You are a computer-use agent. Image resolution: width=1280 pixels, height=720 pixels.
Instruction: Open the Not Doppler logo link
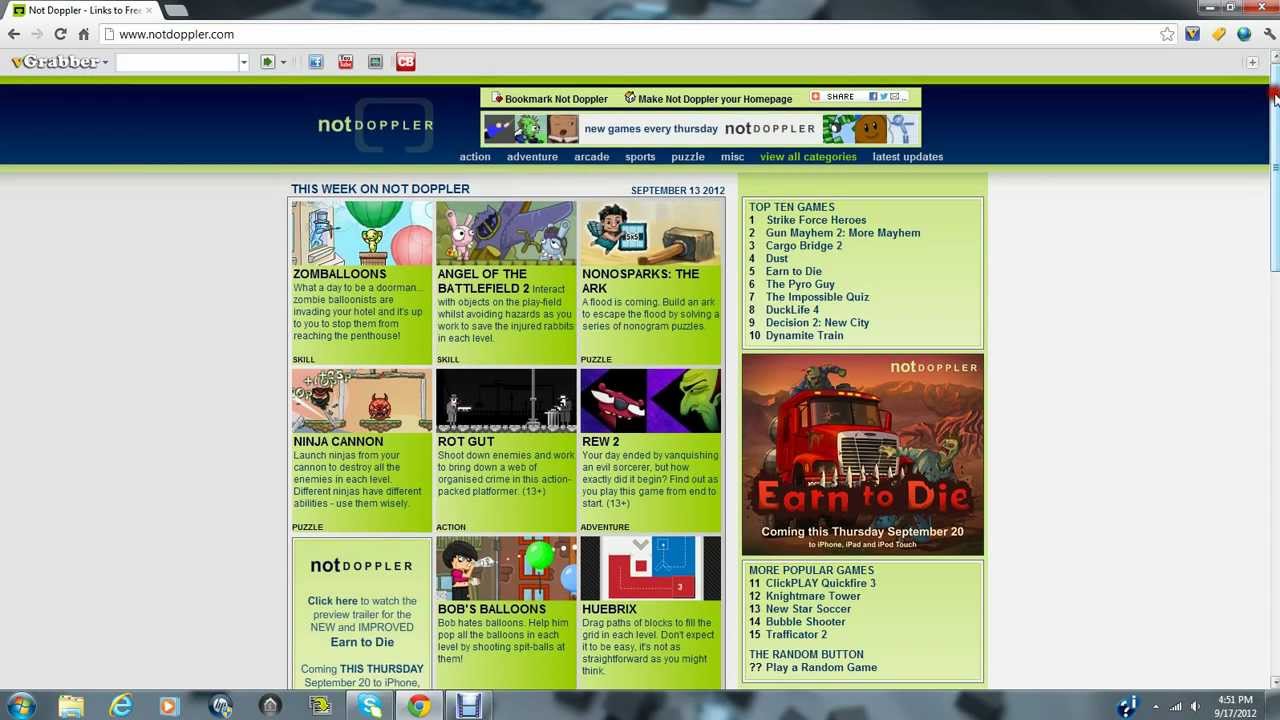(375, 125)
